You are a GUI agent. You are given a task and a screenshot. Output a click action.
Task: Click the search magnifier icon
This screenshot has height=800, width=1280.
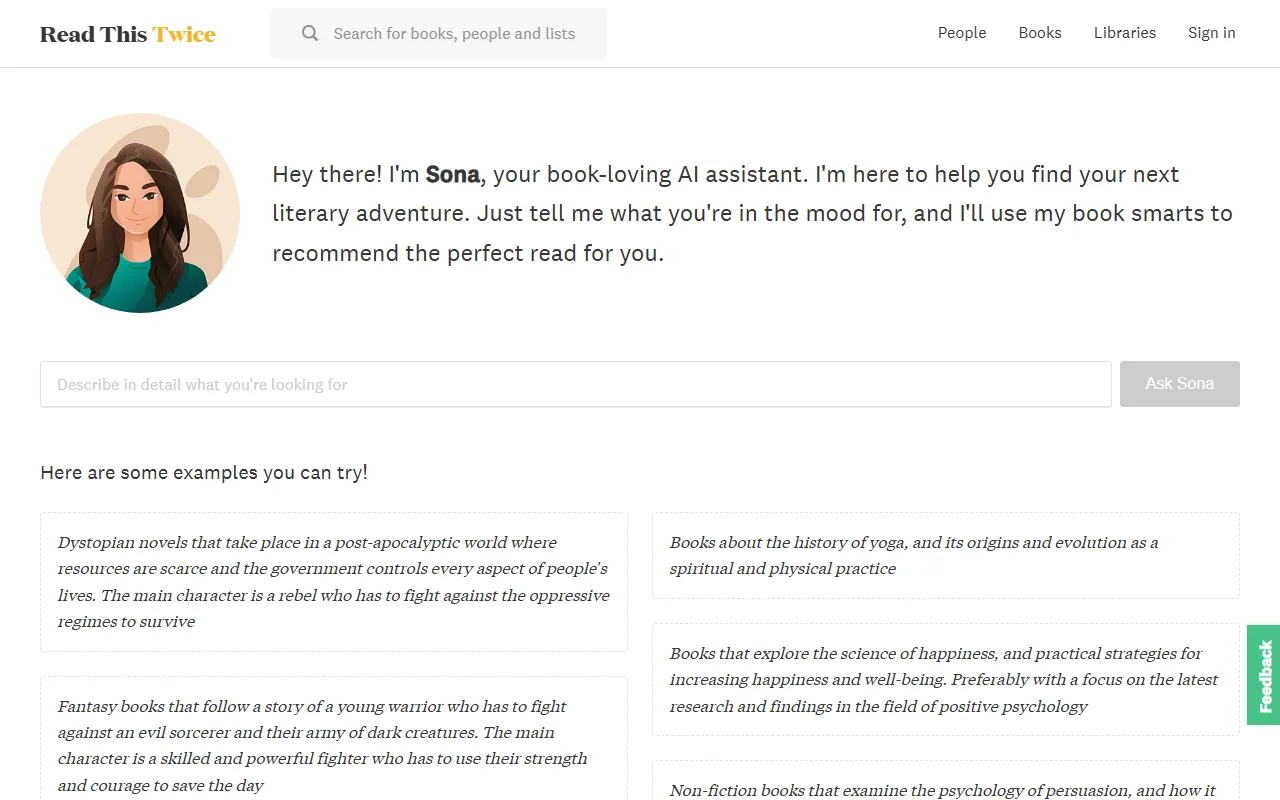pyautogui.click(x=310, y=34)
